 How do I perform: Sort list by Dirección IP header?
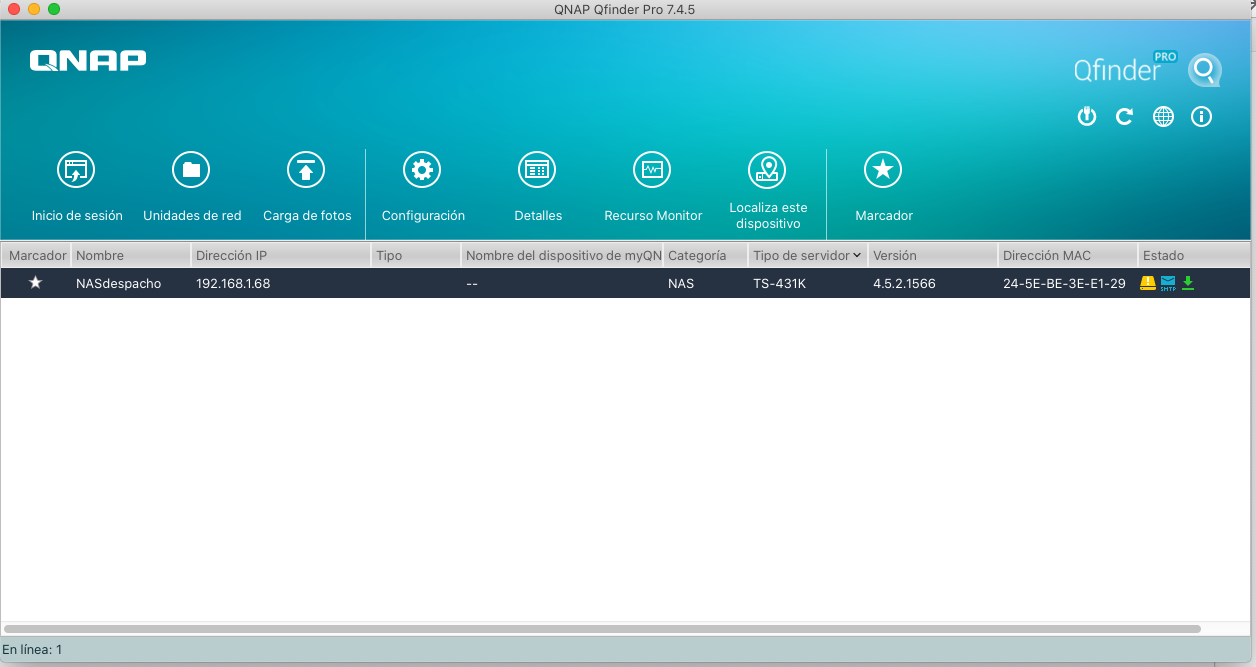click(280, 255)
